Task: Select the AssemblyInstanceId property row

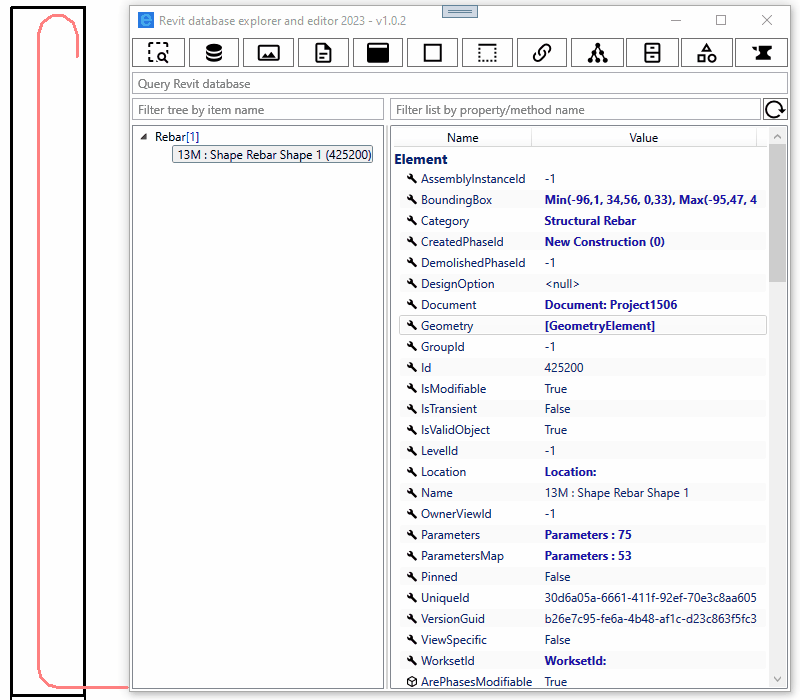Action: point(582,179)
